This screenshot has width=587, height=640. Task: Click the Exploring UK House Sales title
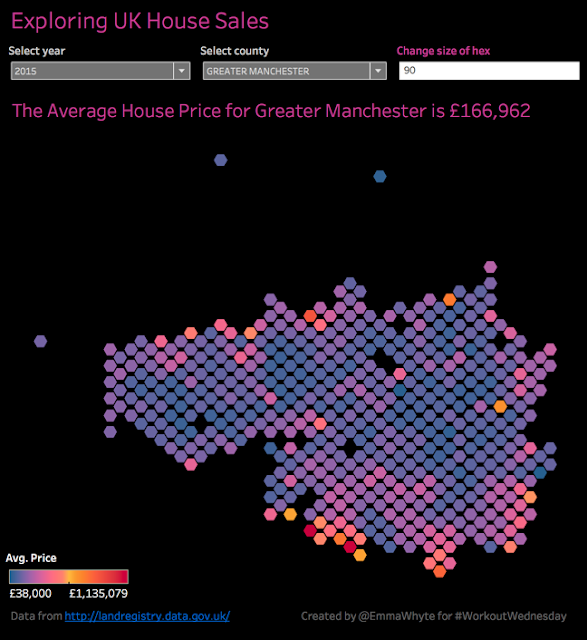click(x=140, y=21)
